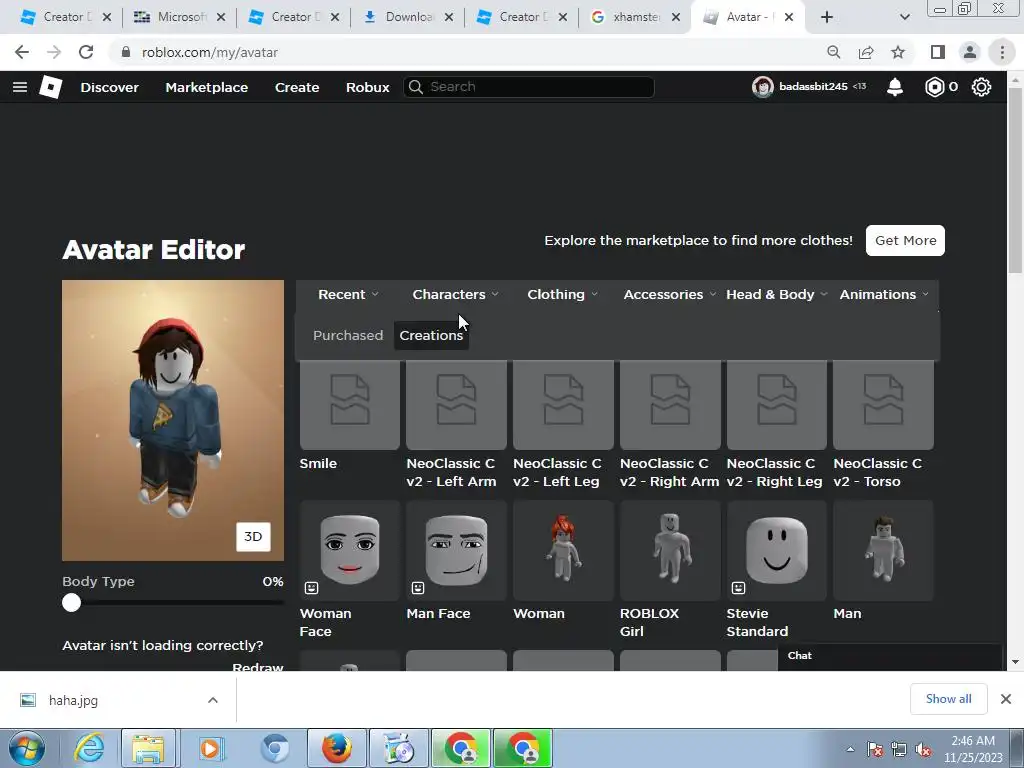Expand the Characters category dropdown
This screenshot has width=1024, height=768.
point(455,295)
